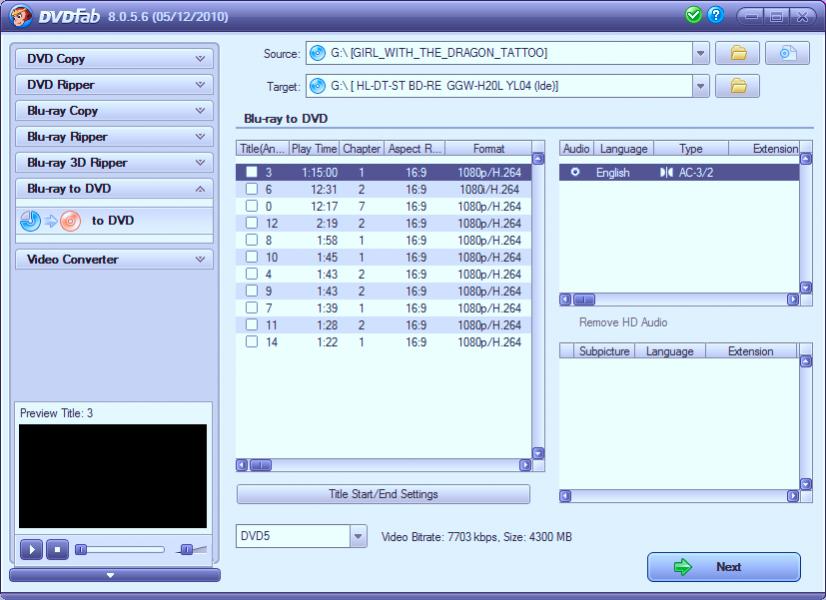Screen dimensions: 826x600
Task: Expand the Blu-ray Copy section
Action: 114,111
